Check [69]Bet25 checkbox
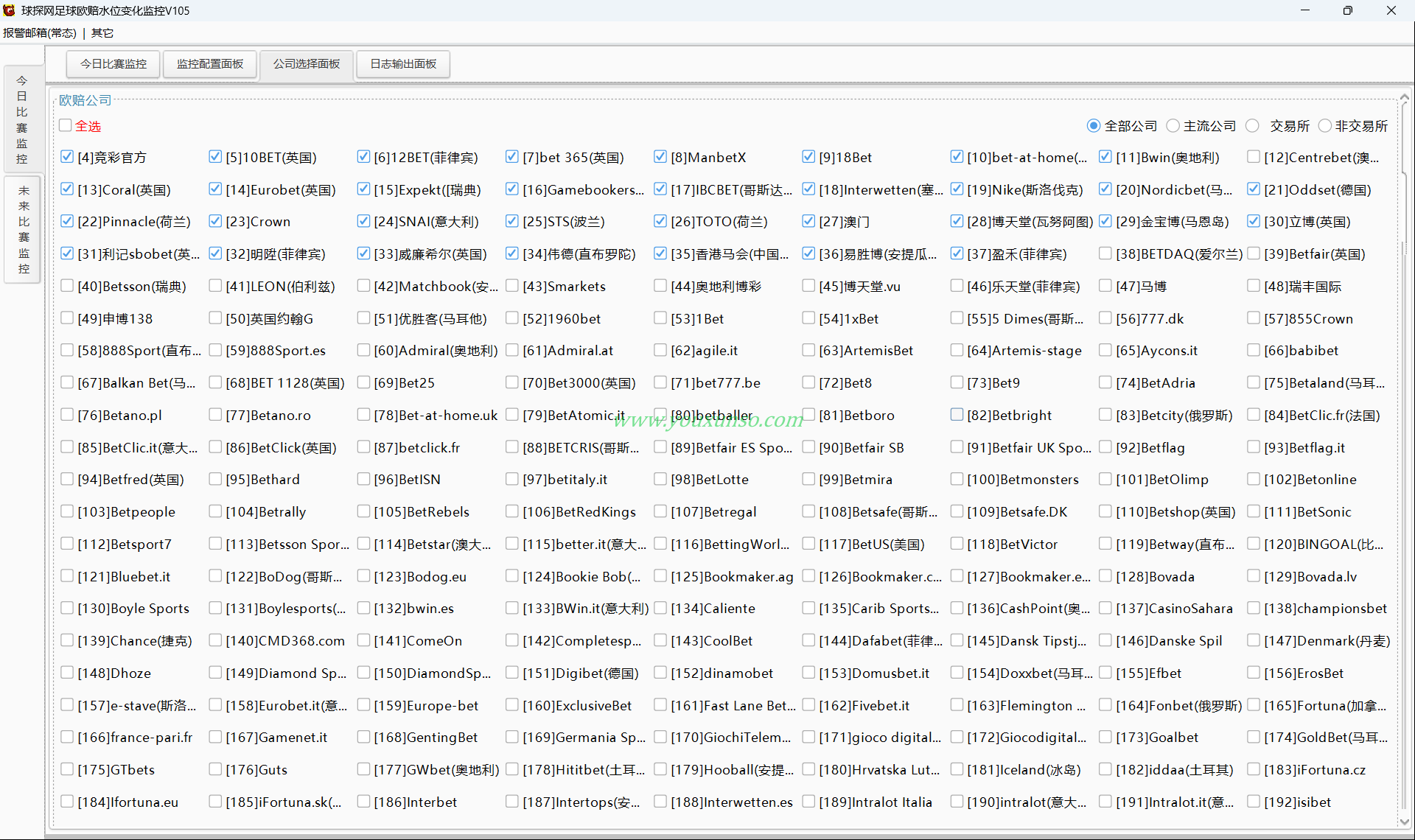Image resolution: width=1415 pixels, height=840 pixels. point(363,382)
